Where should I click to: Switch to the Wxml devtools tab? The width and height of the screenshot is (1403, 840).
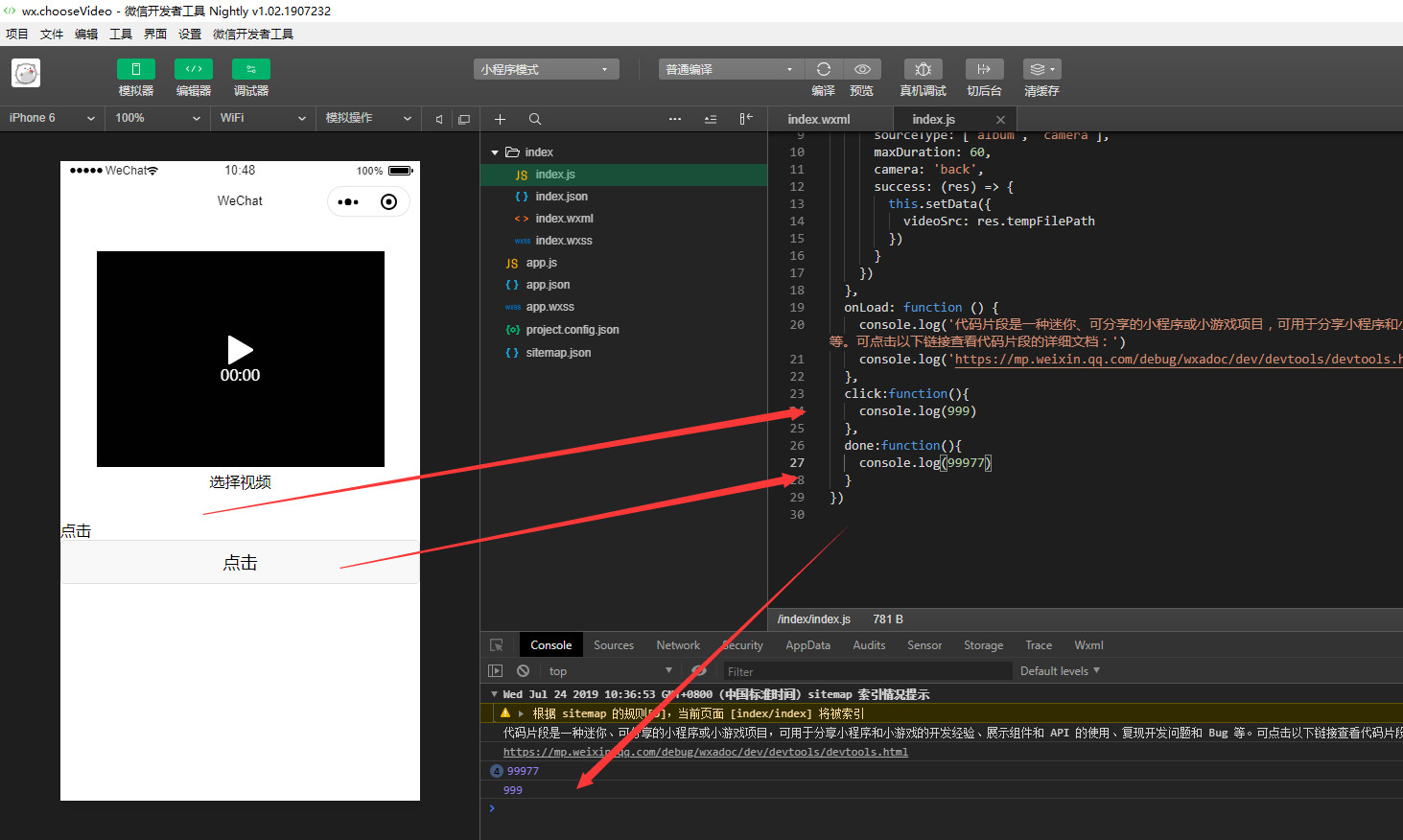[1088, 645]
